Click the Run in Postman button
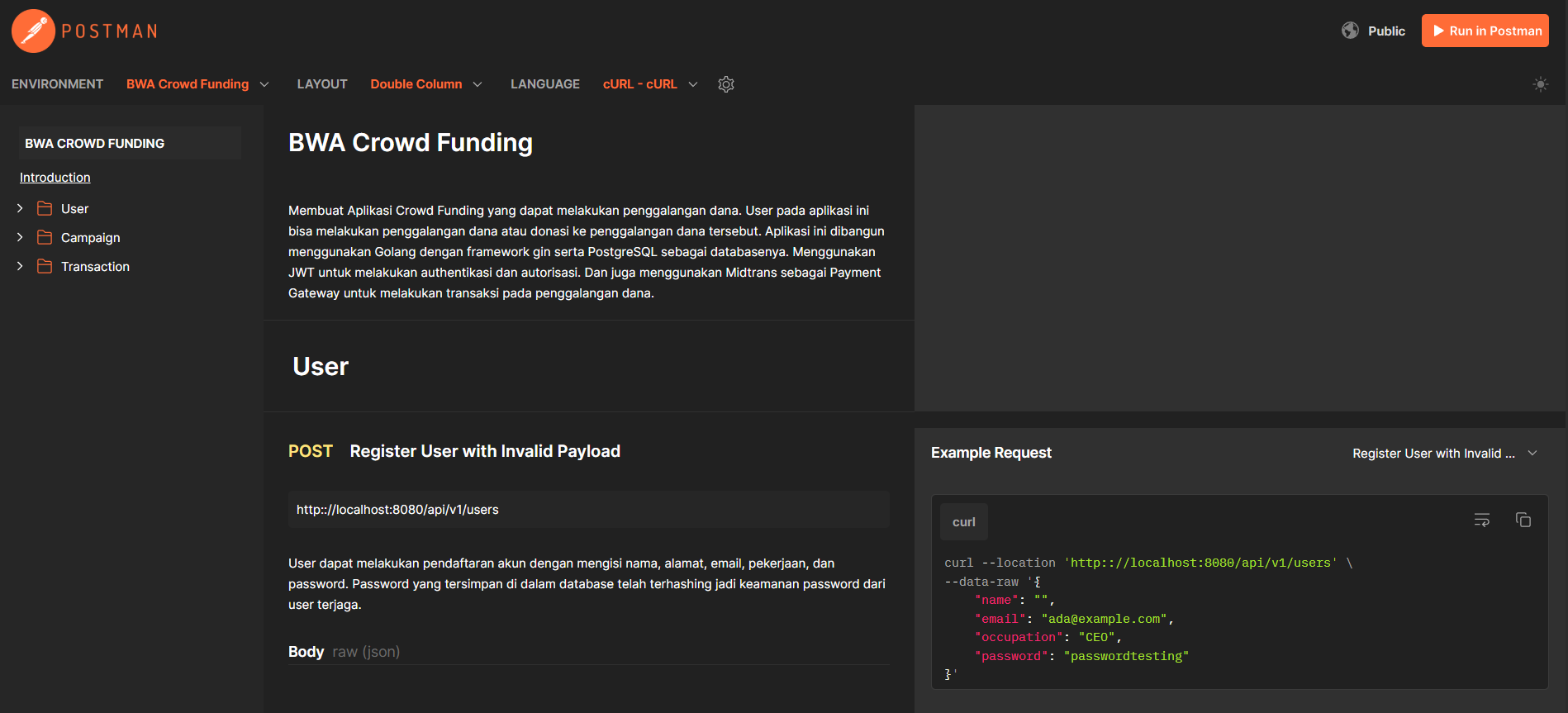This screenshot has height=713, width=1568. (x=1485, y=31)
